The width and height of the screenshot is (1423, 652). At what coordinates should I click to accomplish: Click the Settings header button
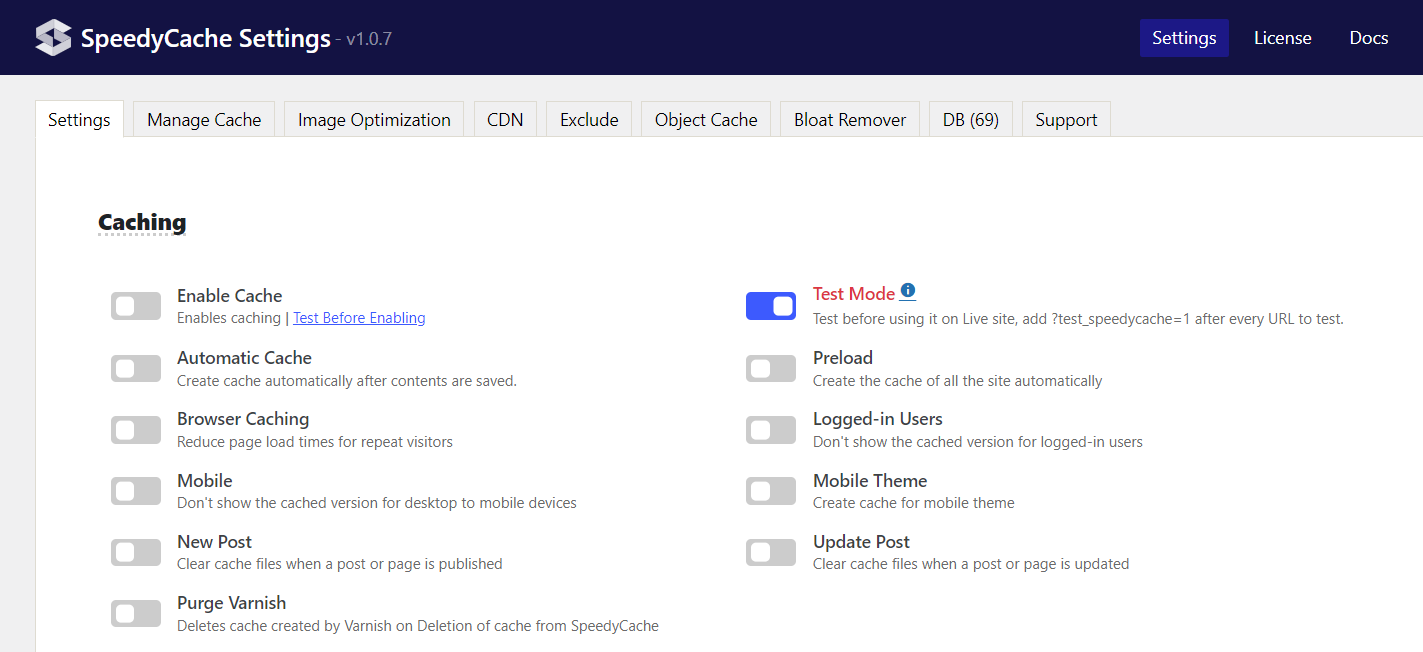pyautogui.click(x=1184, y=38)
